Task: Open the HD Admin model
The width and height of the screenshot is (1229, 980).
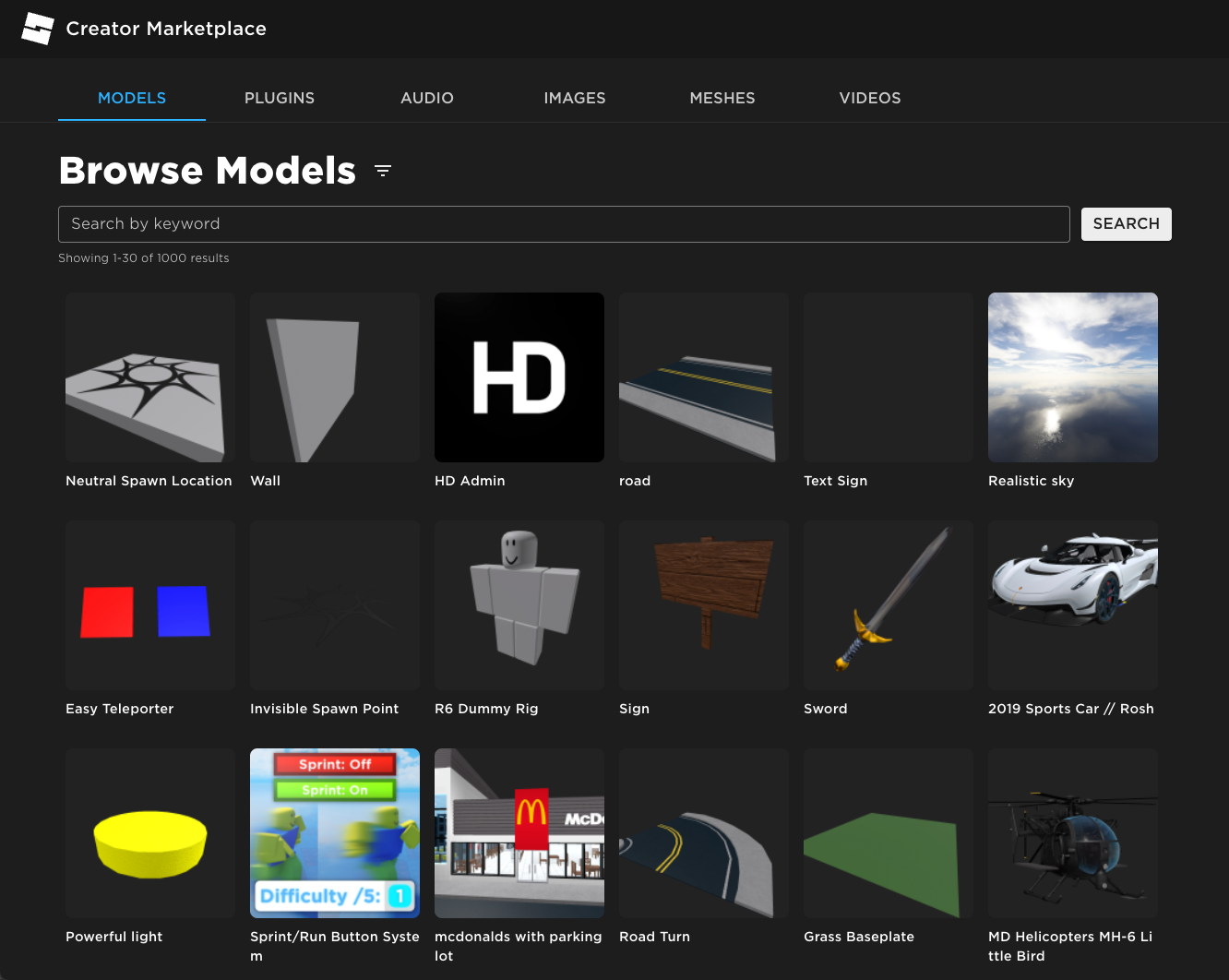Action: click(x=519, y=376)
